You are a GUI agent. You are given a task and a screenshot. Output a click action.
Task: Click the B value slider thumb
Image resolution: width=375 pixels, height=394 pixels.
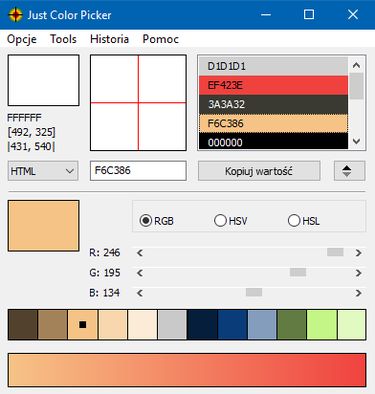click(x=254, y=292)
